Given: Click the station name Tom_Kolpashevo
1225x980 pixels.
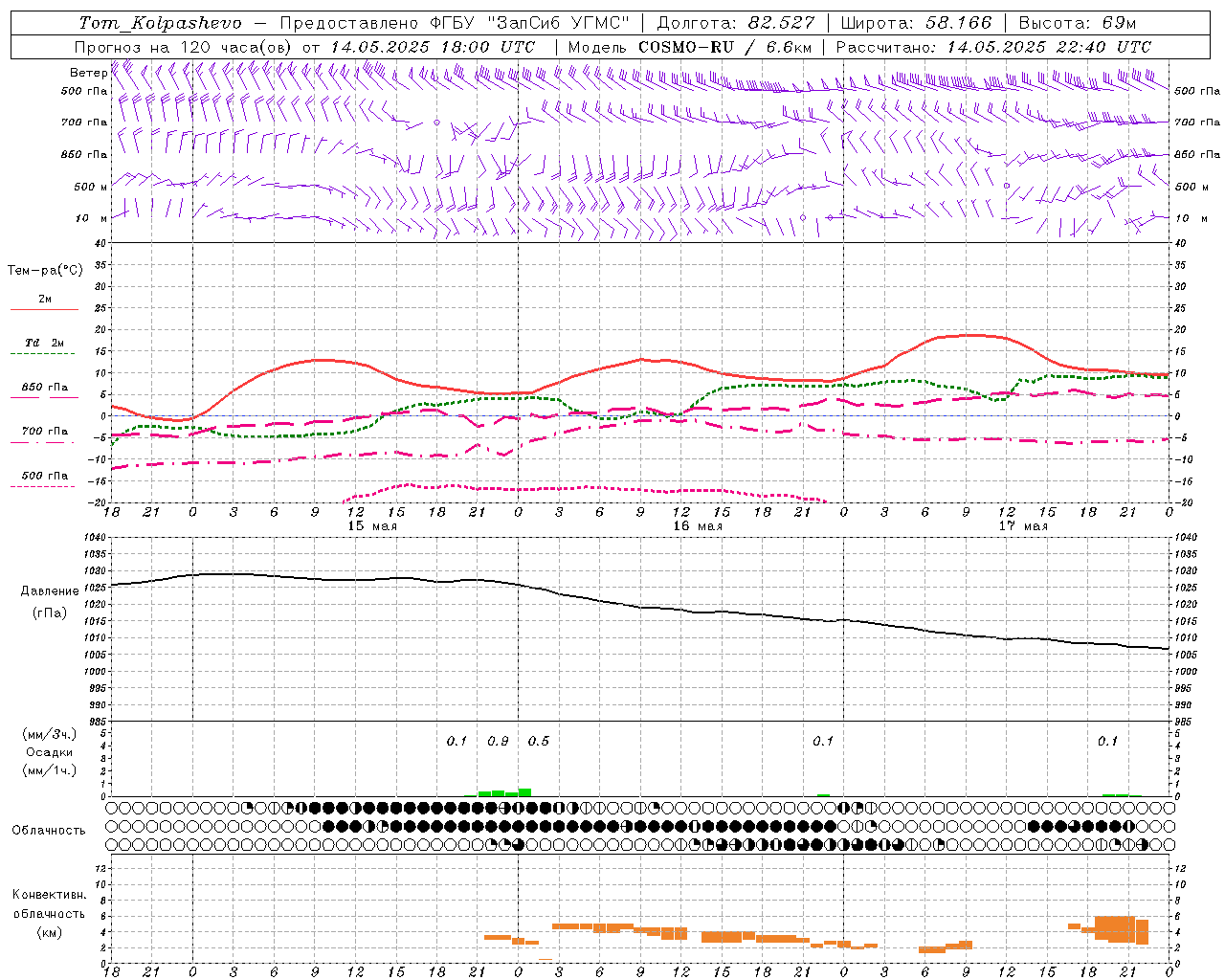Looking at the screenshot, I should tap(161, 23).
